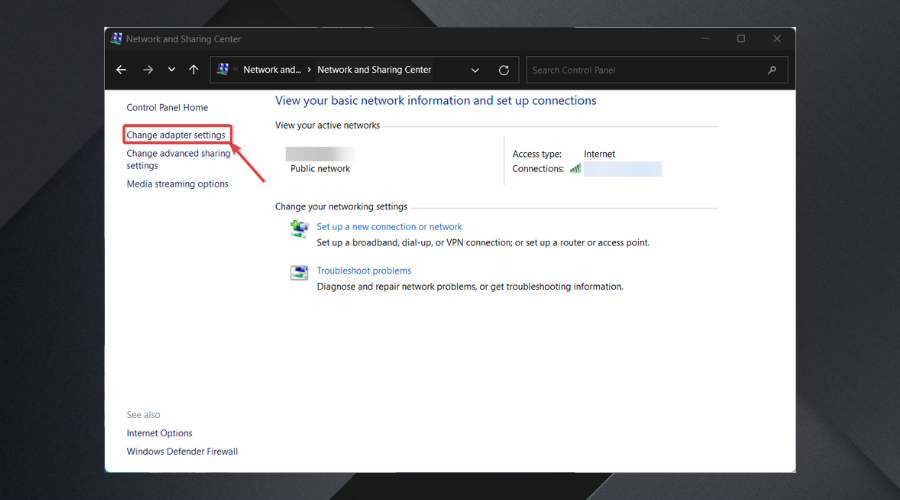900x500 pixels.
Task: Select 'Network and...' breadcrumb in address bar
Action: point(272,70)
